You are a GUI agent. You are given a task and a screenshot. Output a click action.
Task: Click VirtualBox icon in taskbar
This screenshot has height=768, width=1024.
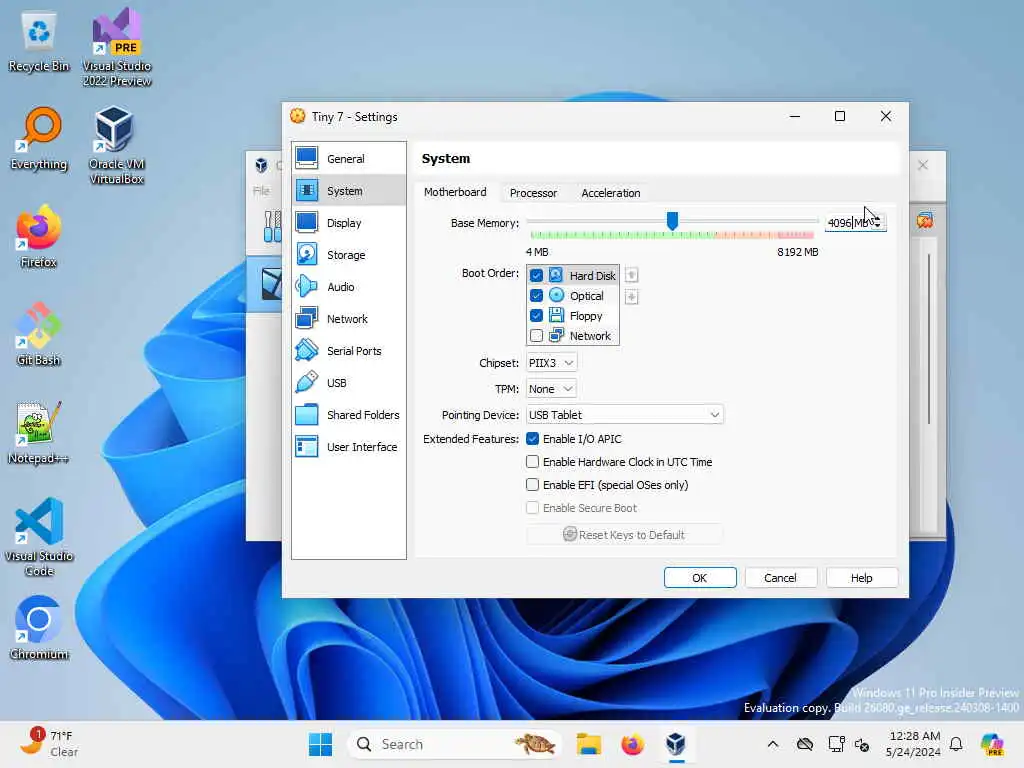coord(676,744)
